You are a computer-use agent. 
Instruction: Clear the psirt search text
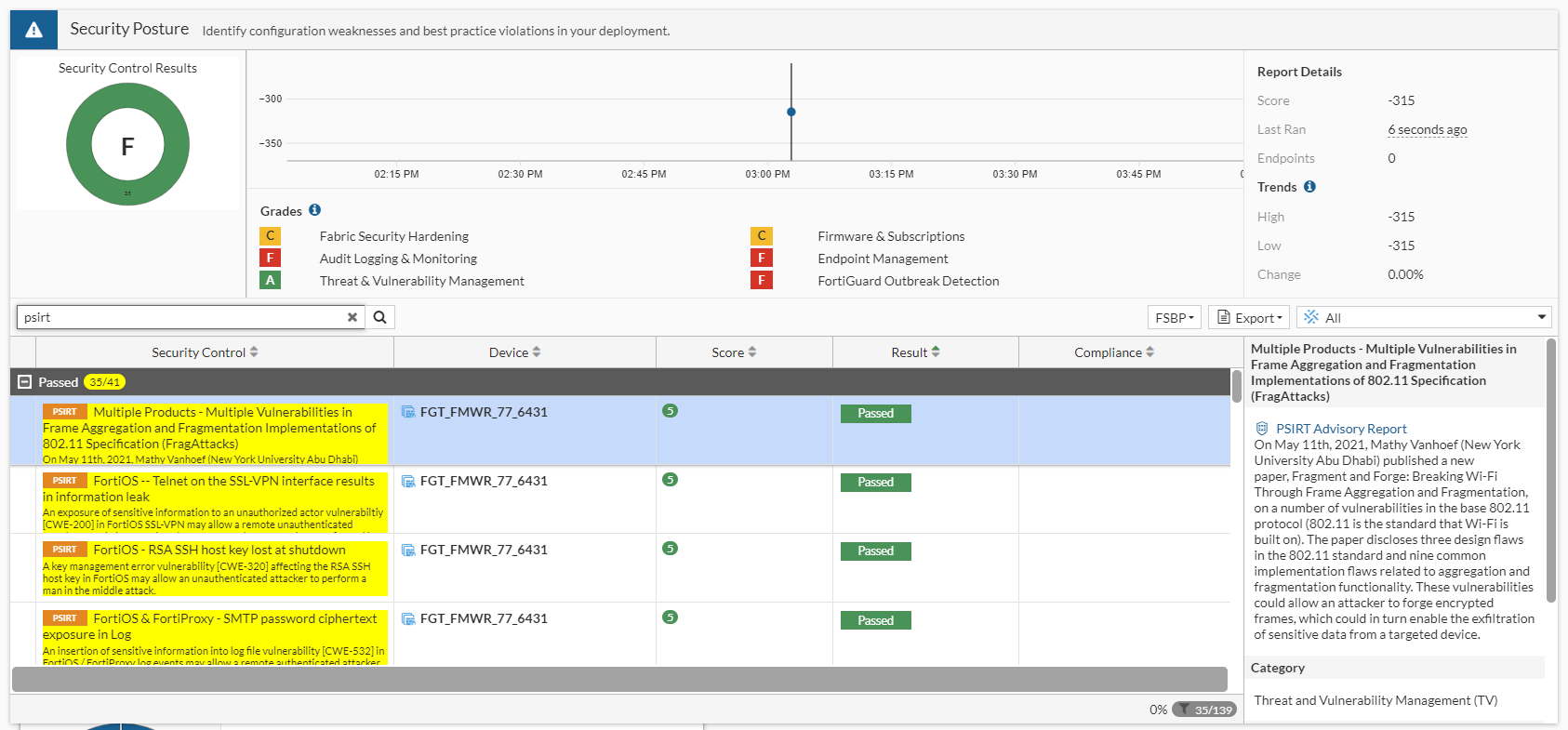pyautogui.click(x=352, y=317)
